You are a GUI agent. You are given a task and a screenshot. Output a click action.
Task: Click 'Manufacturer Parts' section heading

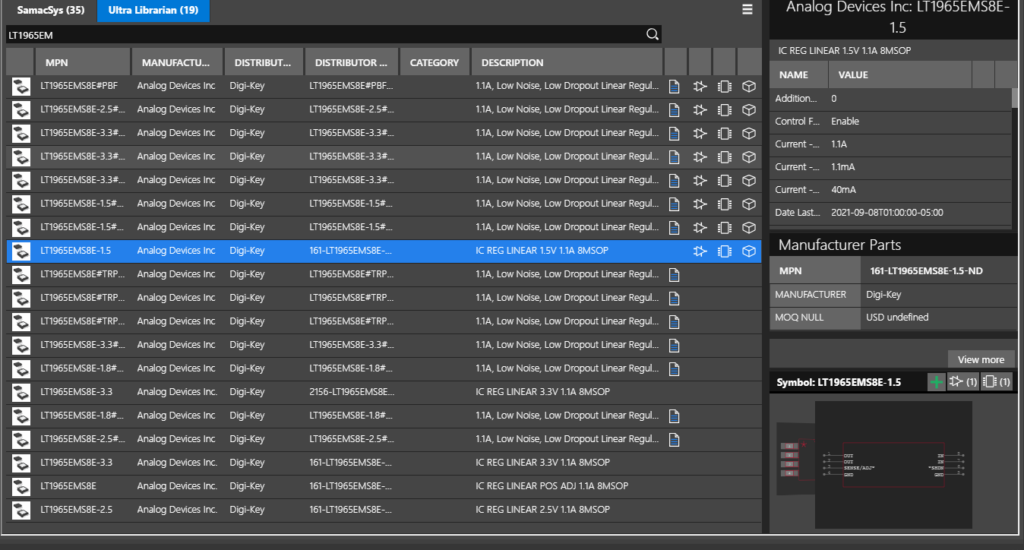click(839, 245)
